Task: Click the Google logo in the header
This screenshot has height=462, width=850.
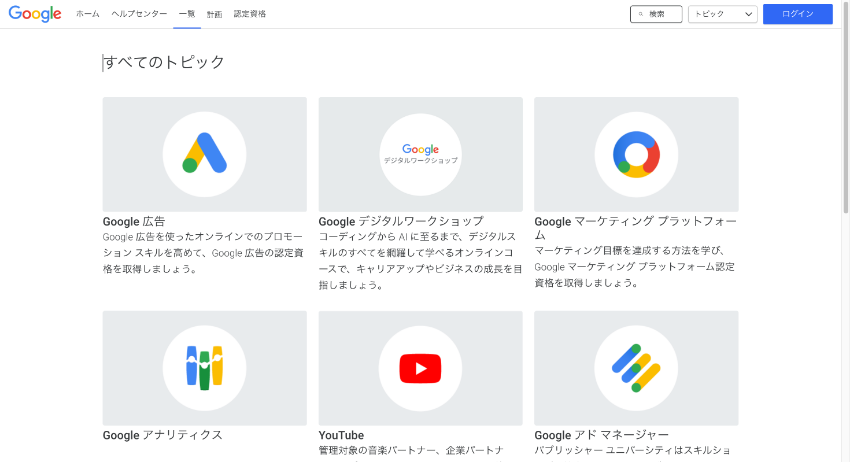Action: pyautogui.click(x=35, y=14)
